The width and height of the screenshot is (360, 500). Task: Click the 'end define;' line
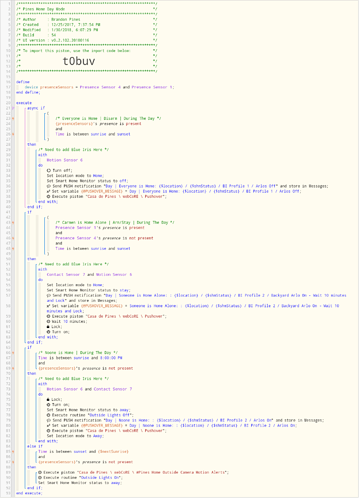point(28,92)
